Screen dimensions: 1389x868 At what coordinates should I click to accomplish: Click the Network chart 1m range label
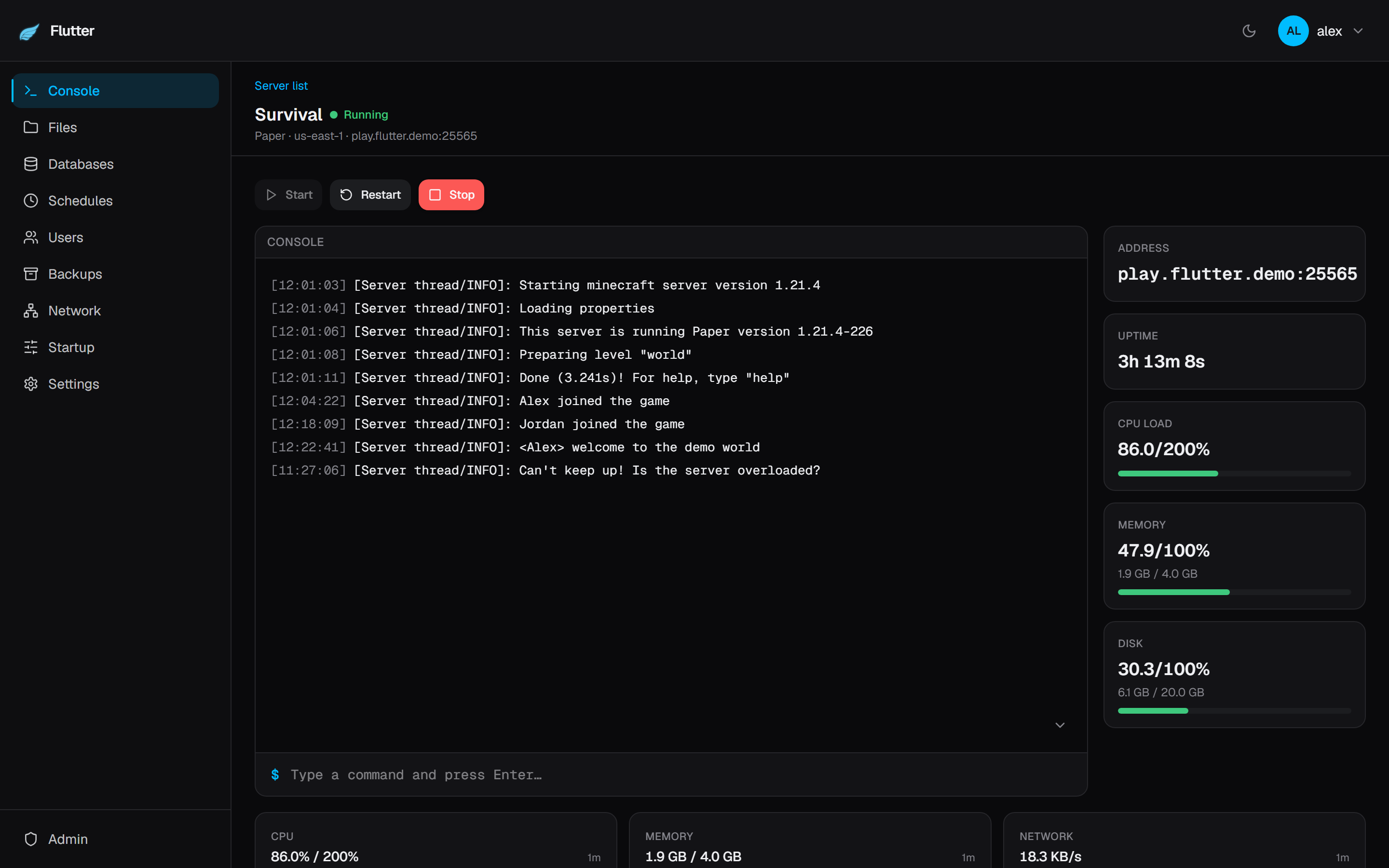(x=1343, y=858)
